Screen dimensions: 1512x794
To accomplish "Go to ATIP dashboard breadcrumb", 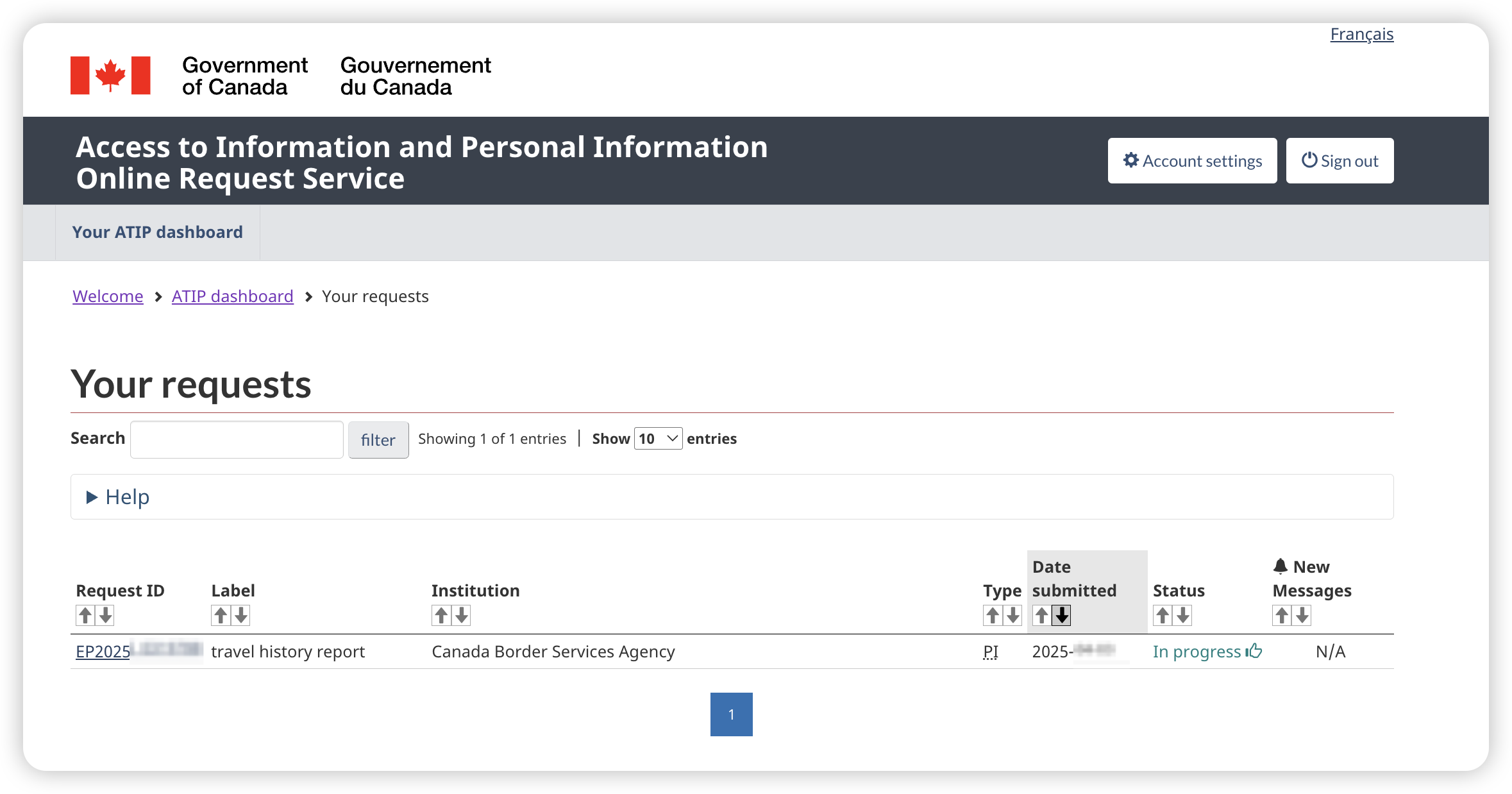I will [232, 296].
